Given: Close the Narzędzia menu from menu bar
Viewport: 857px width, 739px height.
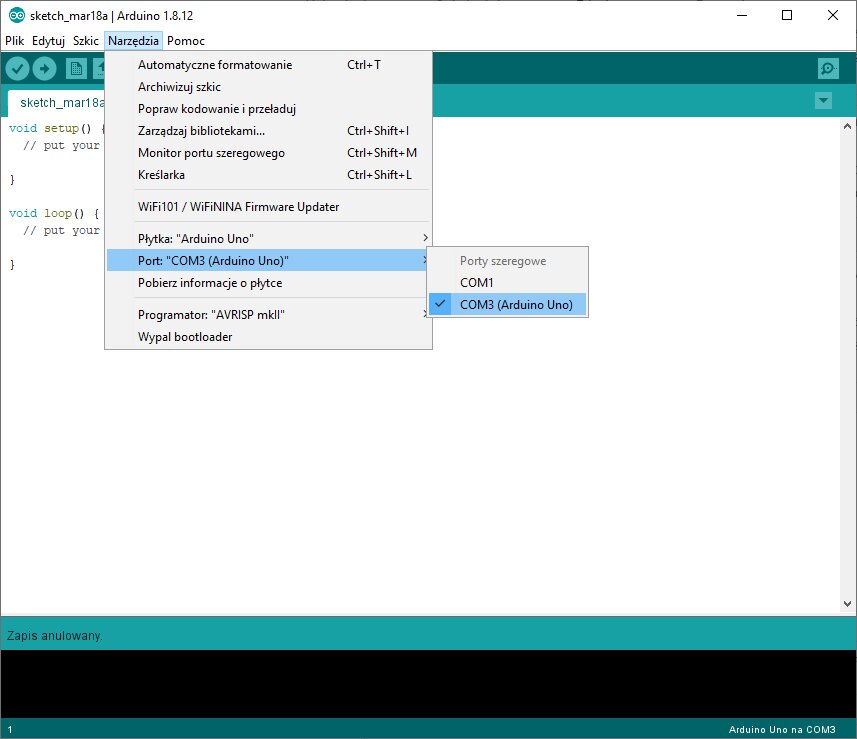Looking at the screenshot, I should tap(133, 41).
